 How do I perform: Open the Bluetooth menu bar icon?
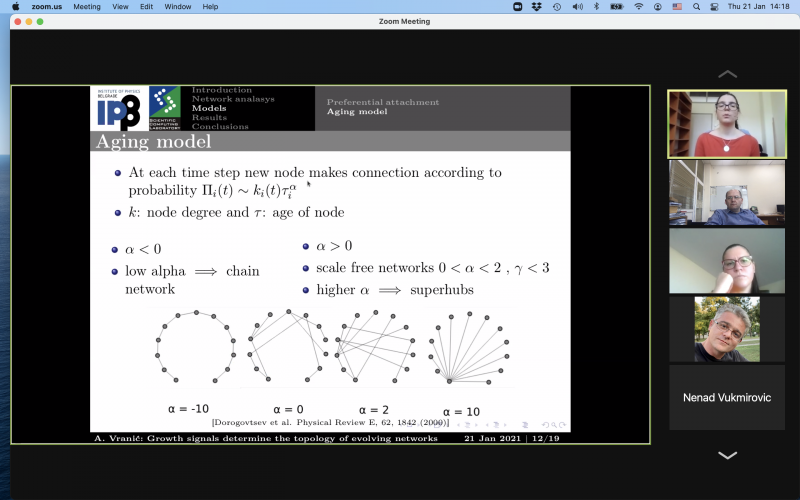click(x=596, y=7)
